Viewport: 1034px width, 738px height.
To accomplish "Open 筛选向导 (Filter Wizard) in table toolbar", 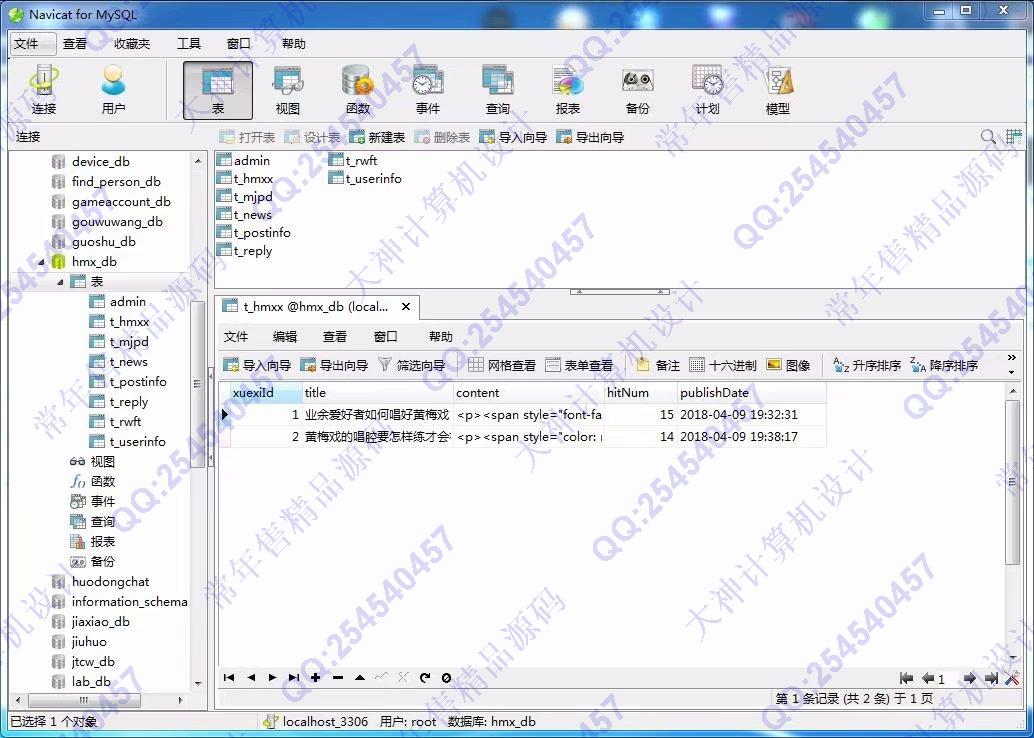I will (411, 365).
